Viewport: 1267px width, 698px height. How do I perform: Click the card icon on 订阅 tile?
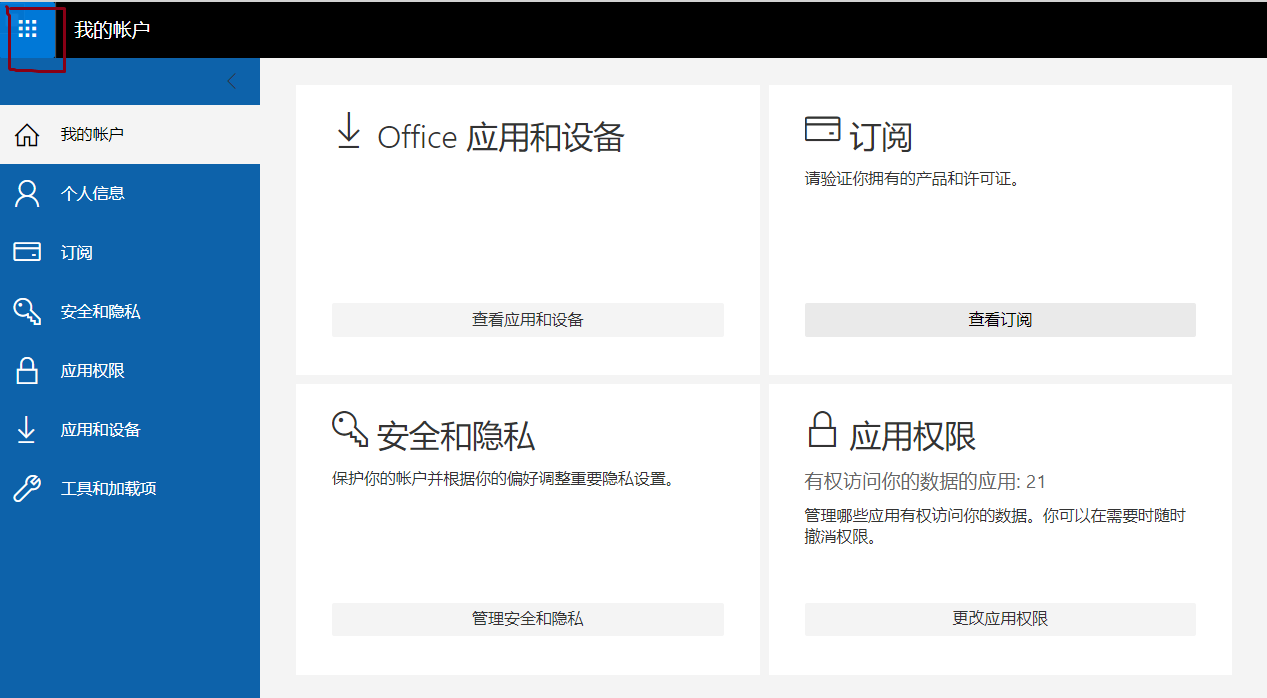click(822, 130)
